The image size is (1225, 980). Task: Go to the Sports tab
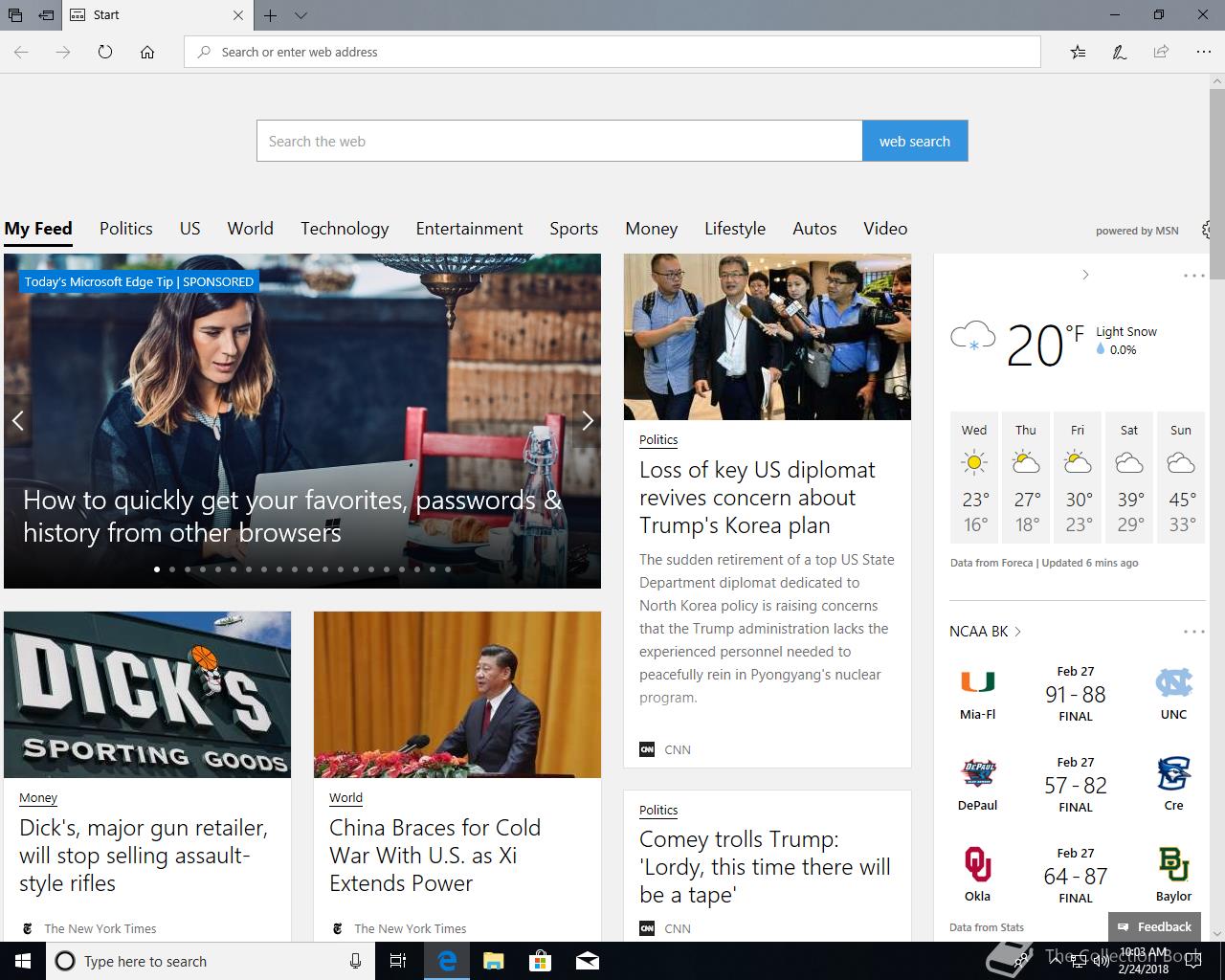pos(574,229)
